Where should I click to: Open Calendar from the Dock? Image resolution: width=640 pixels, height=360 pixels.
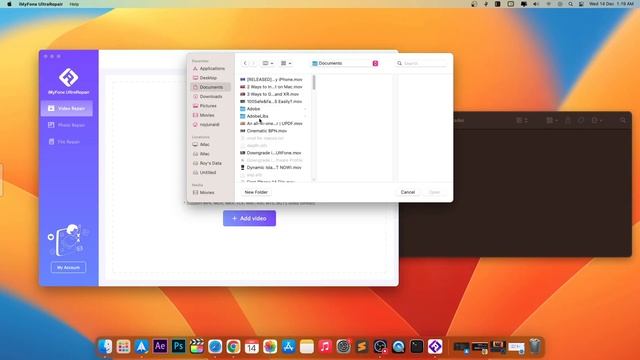(x=252, y=347)
